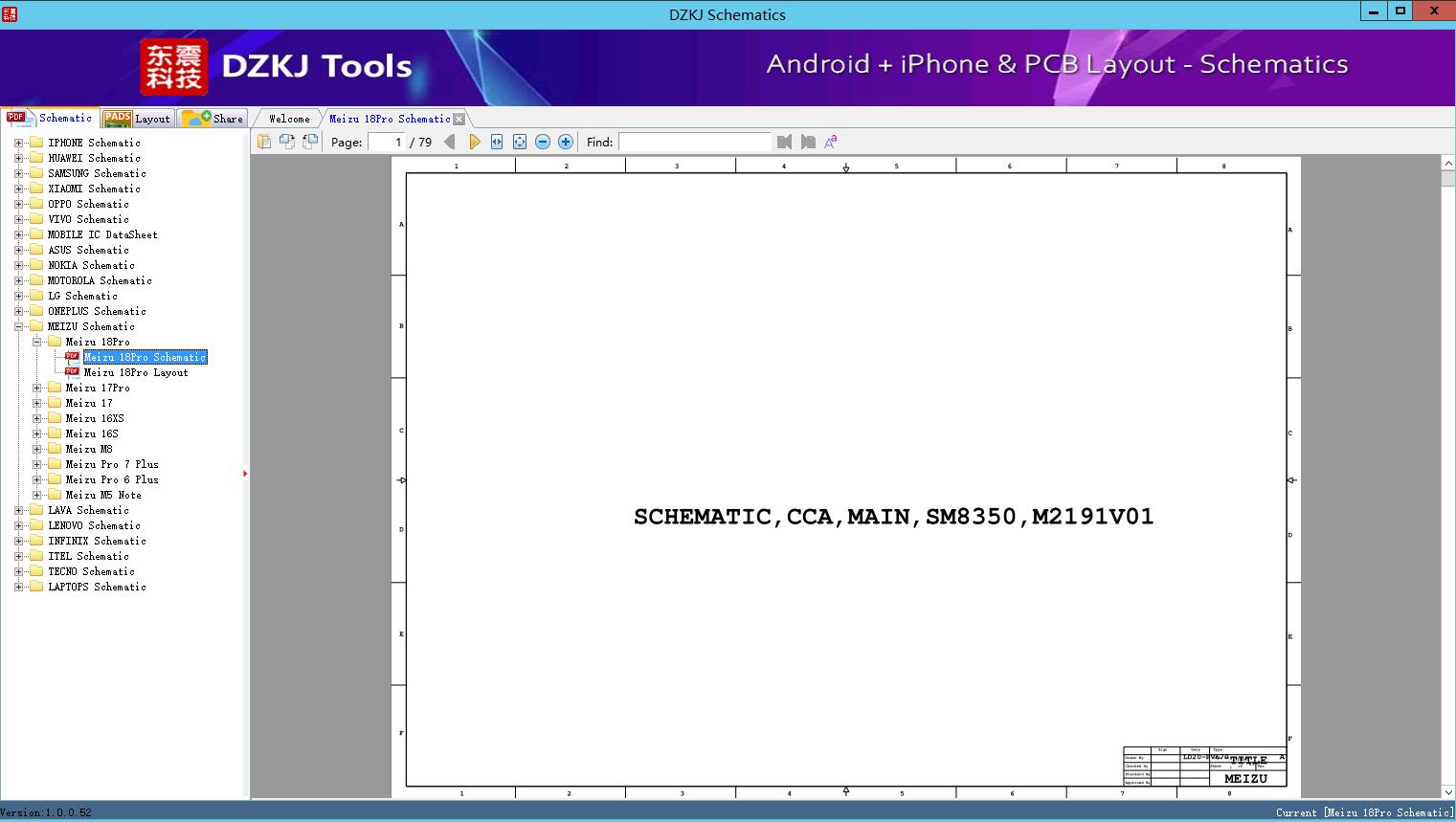Viewport: 1456px width, 822px height.
Task: Collapse the Meizu 18Pro folder node
Action: [36, 342]
